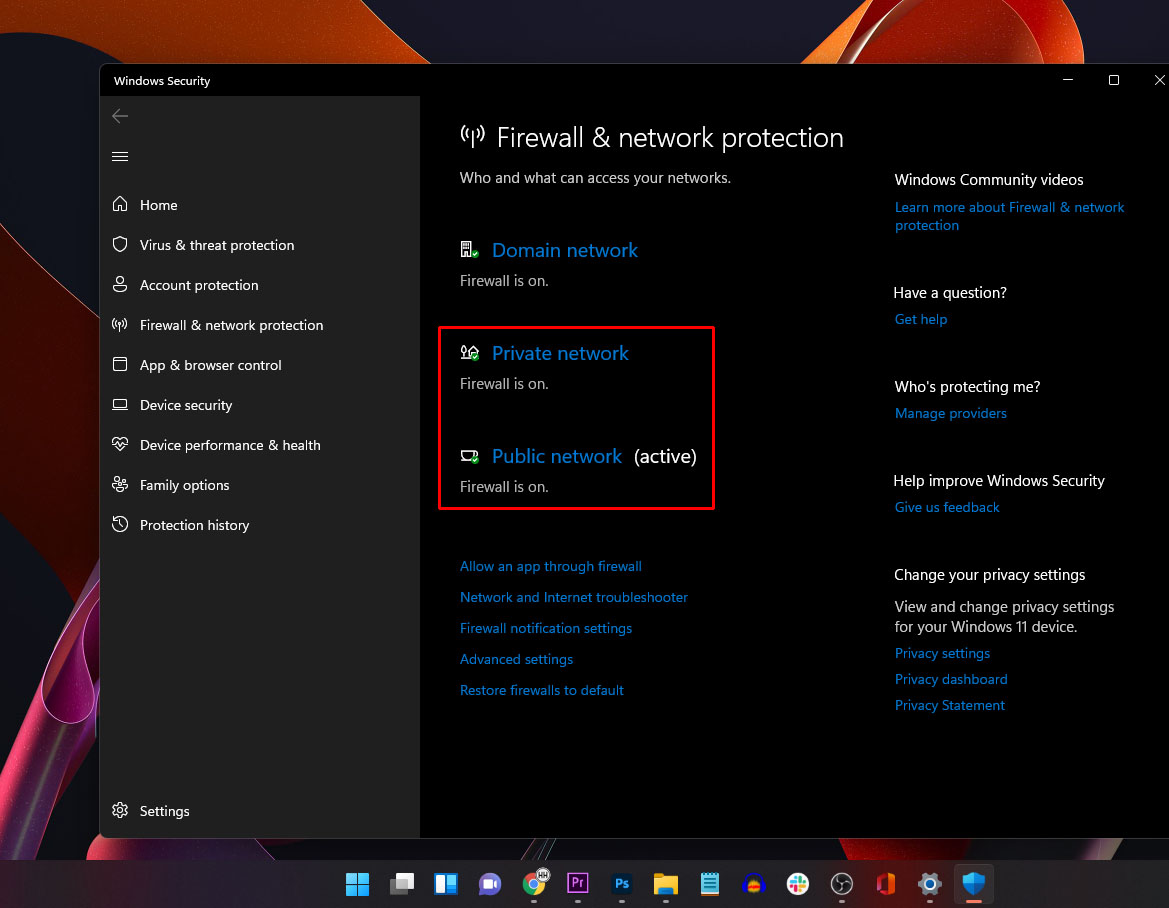Click Give us feedback

946,507
